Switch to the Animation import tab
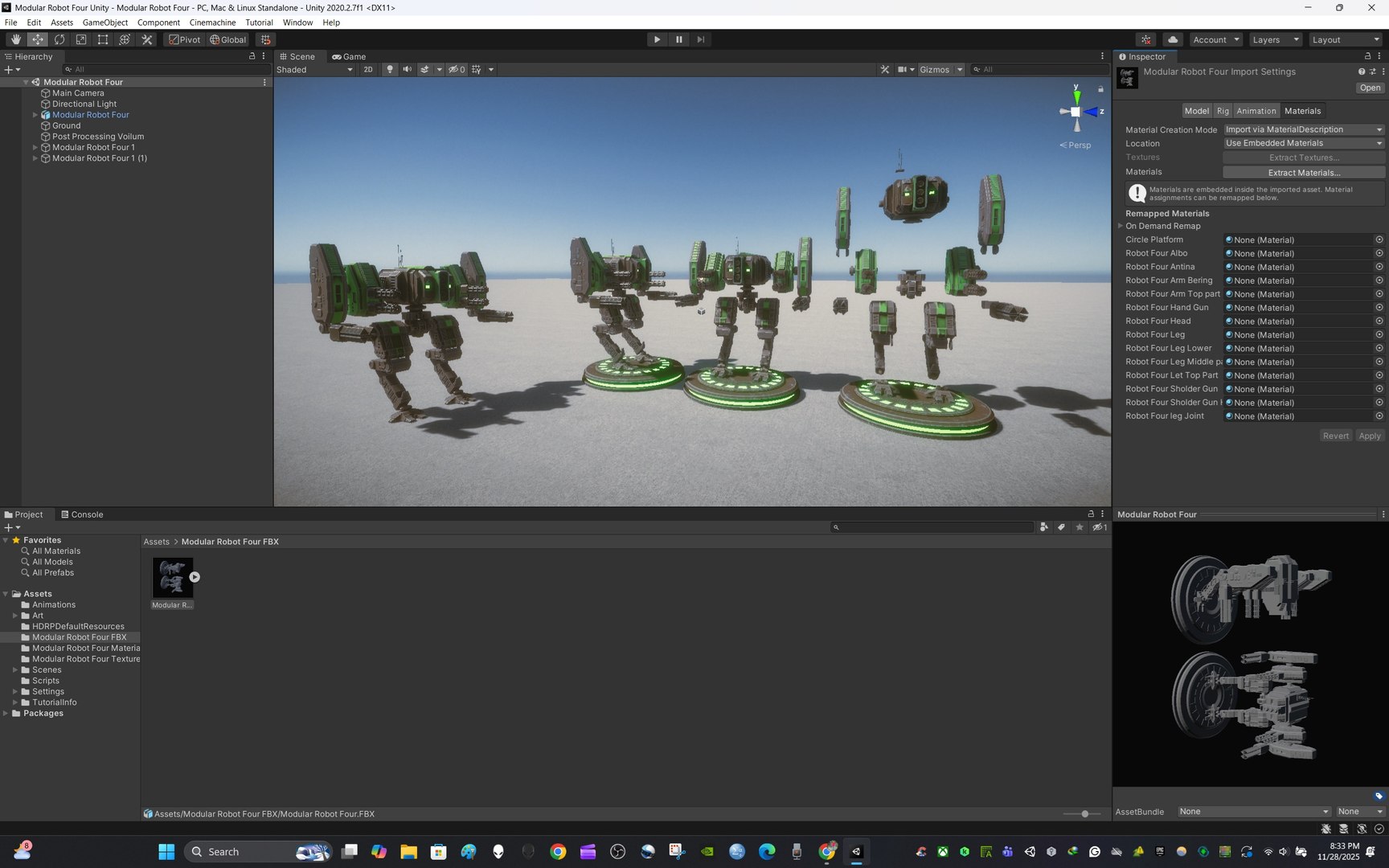Image resolution: width=1389 pixels, height=868 pixels. tap(1256, 111)
